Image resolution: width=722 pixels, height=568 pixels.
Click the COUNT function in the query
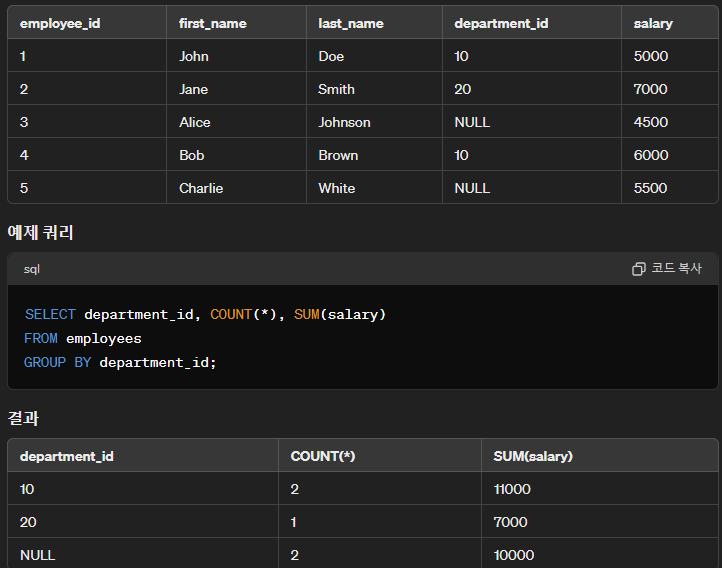(231, 314)
